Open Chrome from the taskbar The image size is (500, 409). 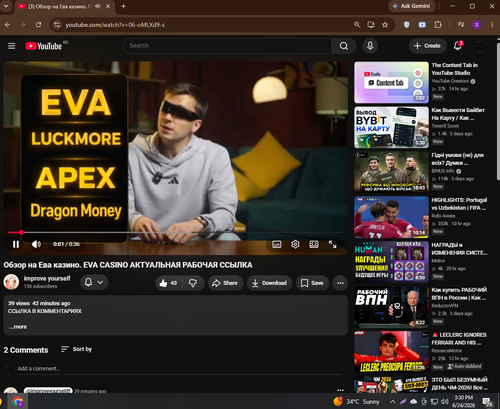tap(18, 401)
